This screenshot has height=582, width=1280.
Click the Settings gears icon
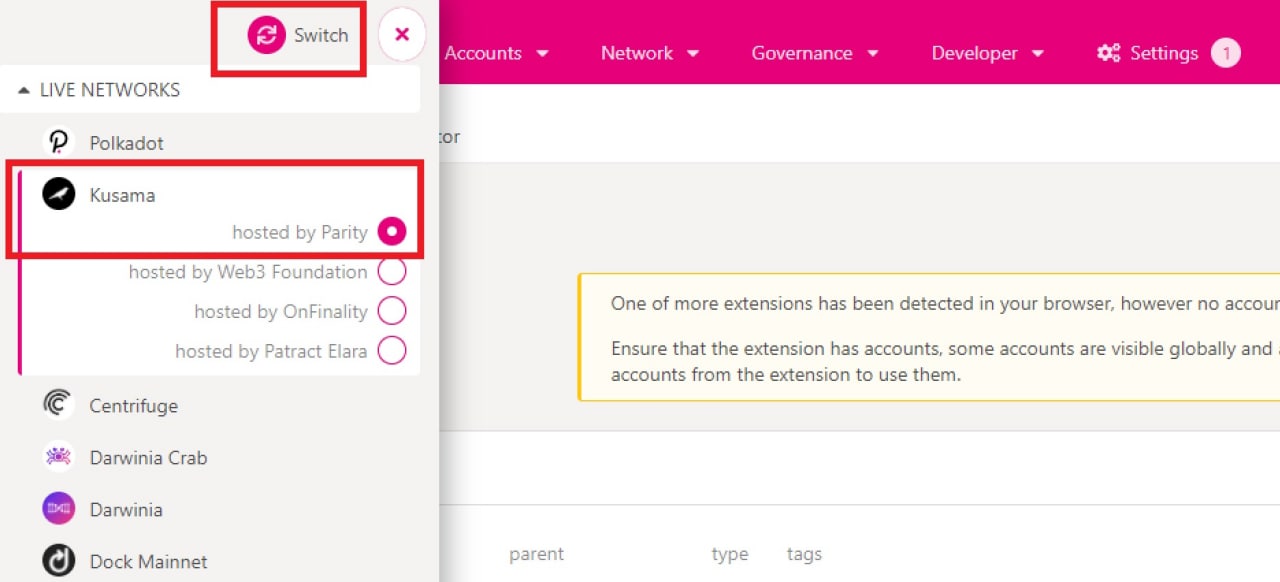pos(1109,53)
